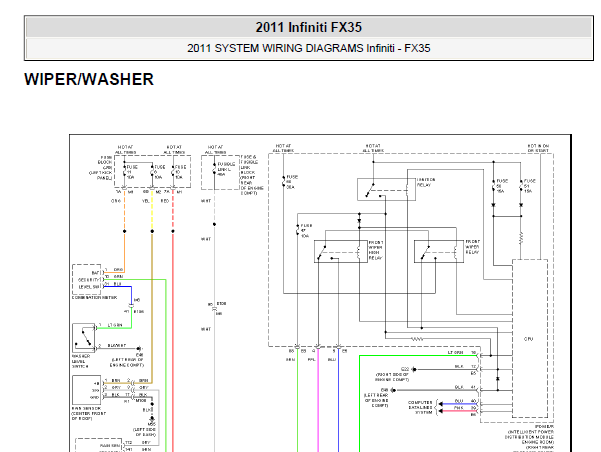Image resolution: width=601 pixels, height=452 pixels.
Task: Click the '(LEFT SIDE OF DASH)' note
Action: (145, 432)
